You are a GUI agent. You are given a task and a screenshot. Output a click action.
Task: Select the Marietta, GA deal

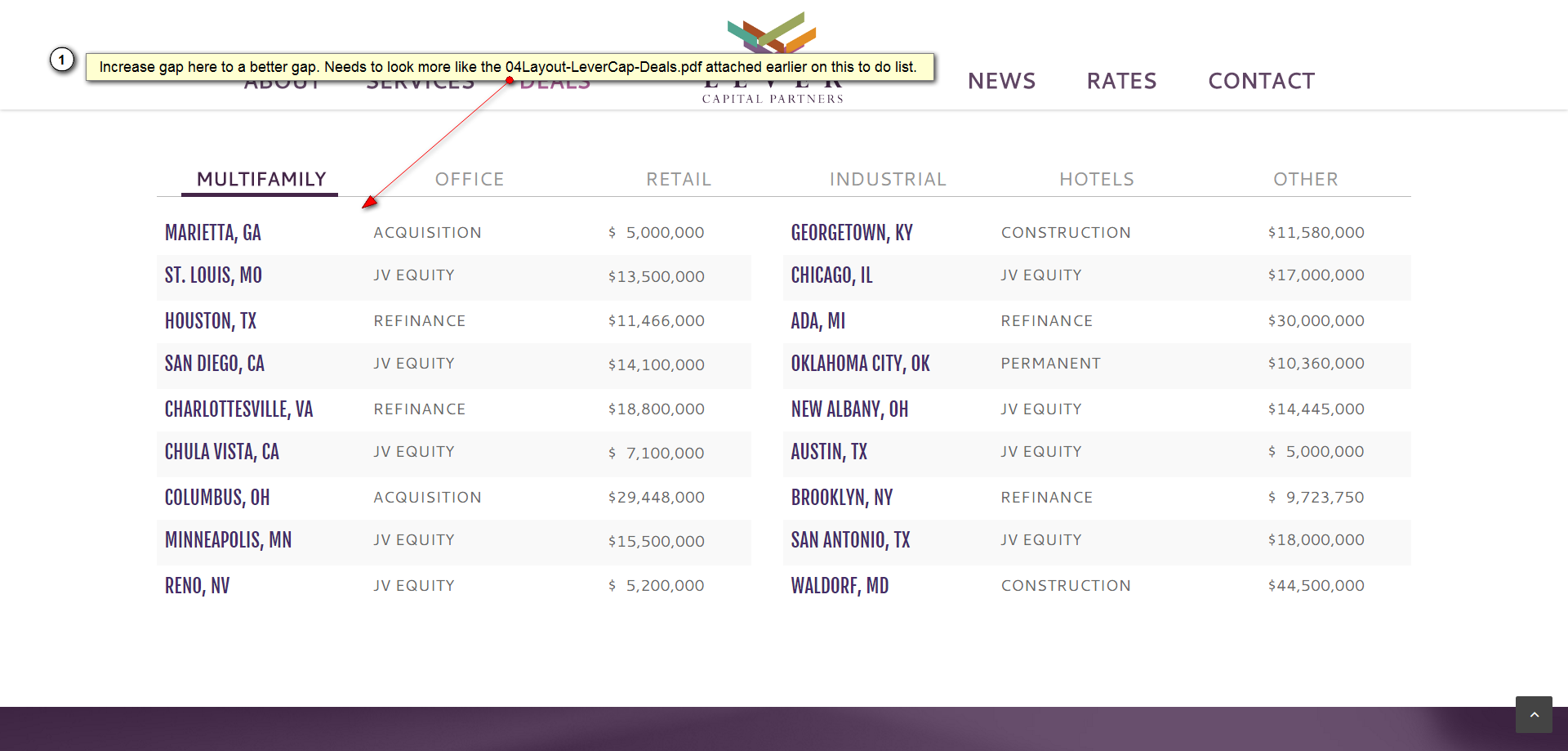click(213, 233)
